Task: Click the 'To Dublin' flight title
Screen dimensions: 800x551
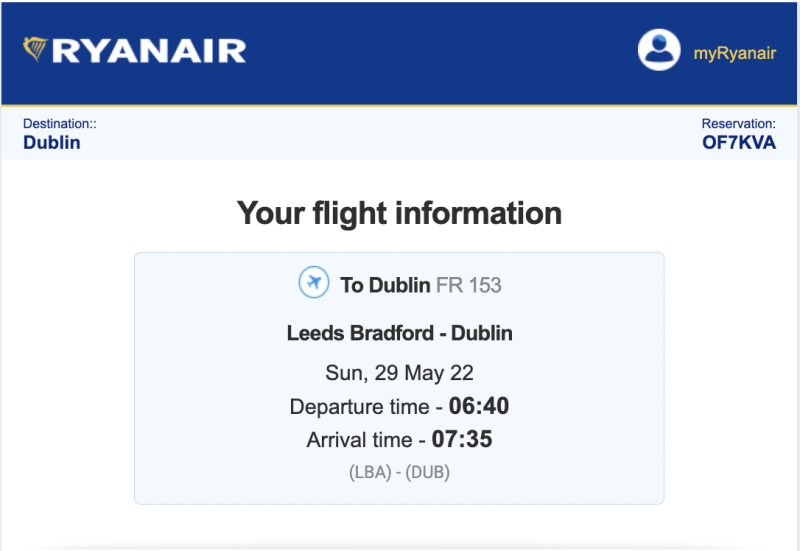Action: (x=385, y=285)
